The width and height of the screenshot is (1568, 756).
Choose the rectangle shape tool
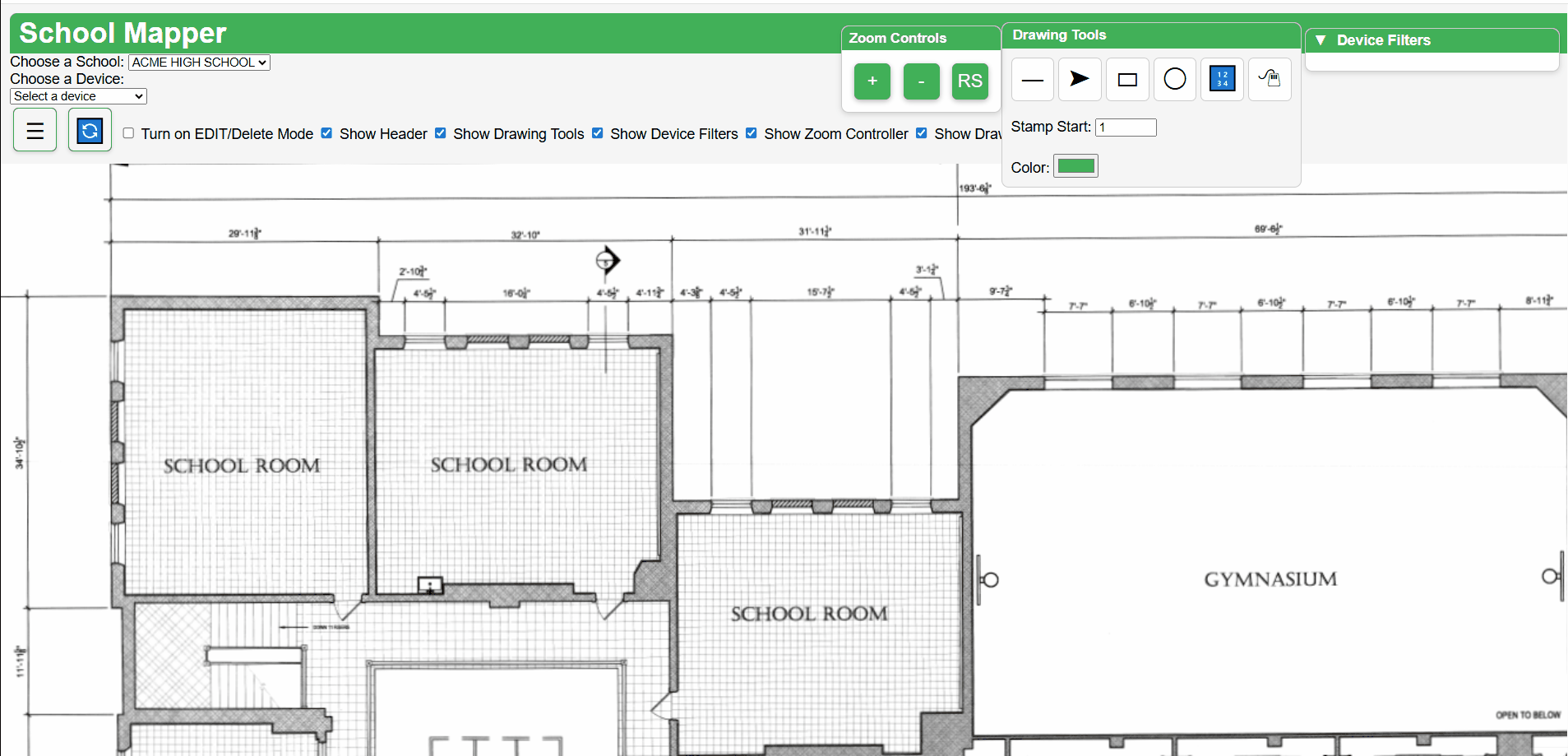click(1127, 80)
